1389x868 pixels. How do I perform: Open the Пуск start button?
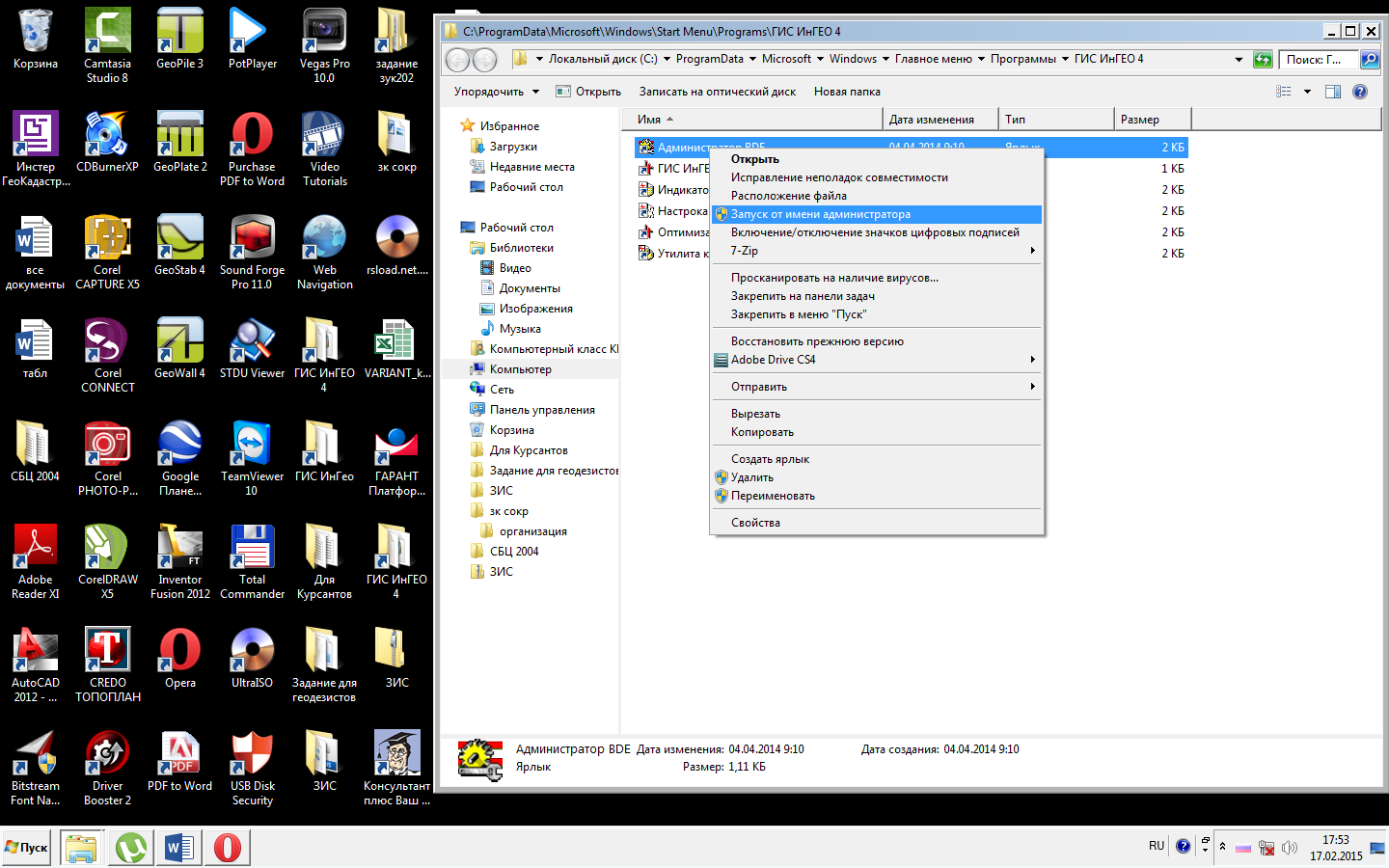click(26, 848)
